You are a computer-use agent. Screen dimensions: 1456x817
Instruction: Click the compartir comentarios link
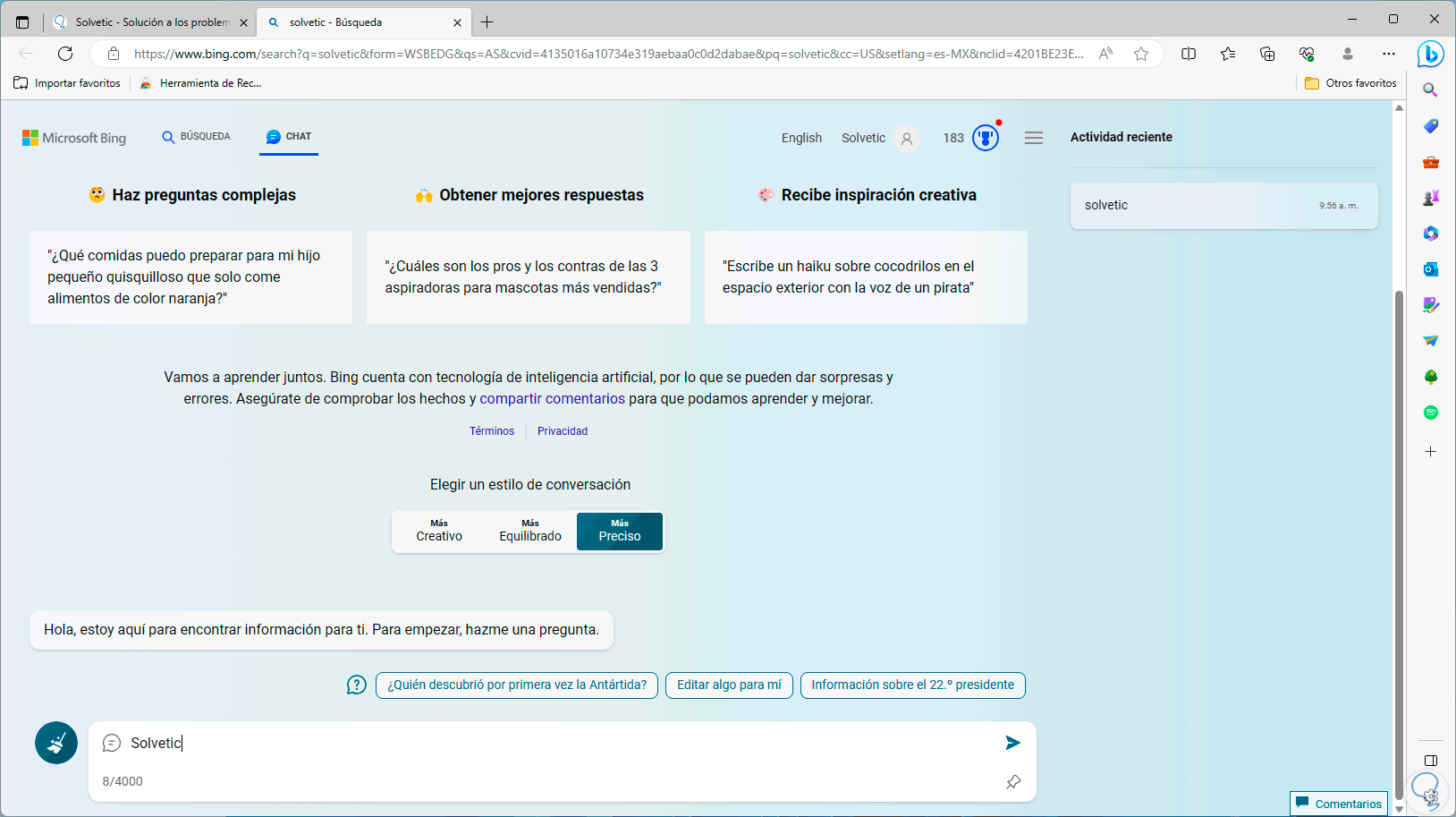pyautogui.click(x=552, y=399)
